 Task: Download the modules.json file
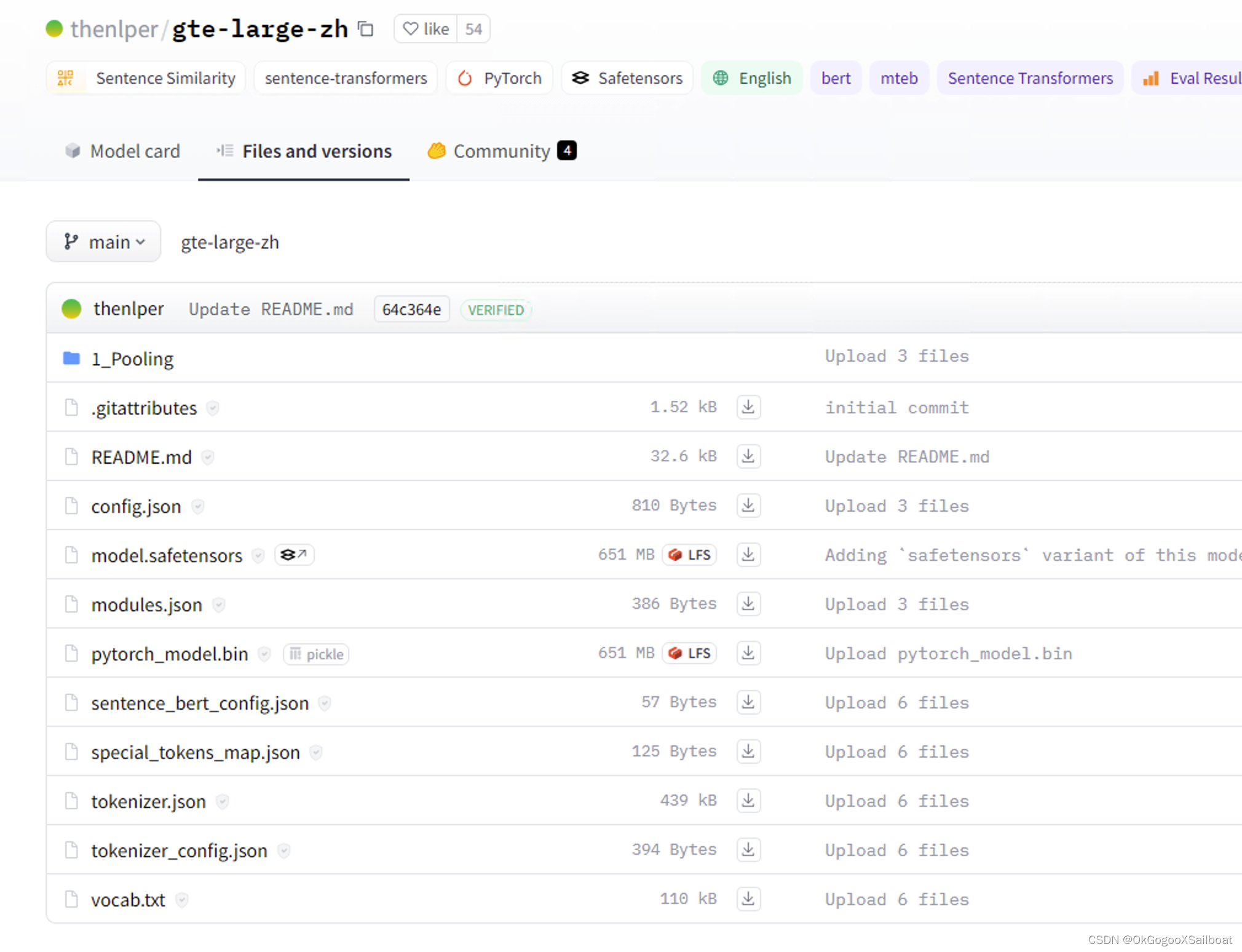[748, 604]
